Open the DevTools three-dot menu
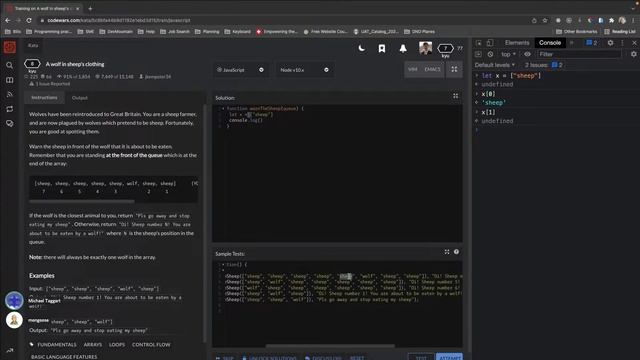Viewport: 640px width, 360px height. (x=622, y=42)
